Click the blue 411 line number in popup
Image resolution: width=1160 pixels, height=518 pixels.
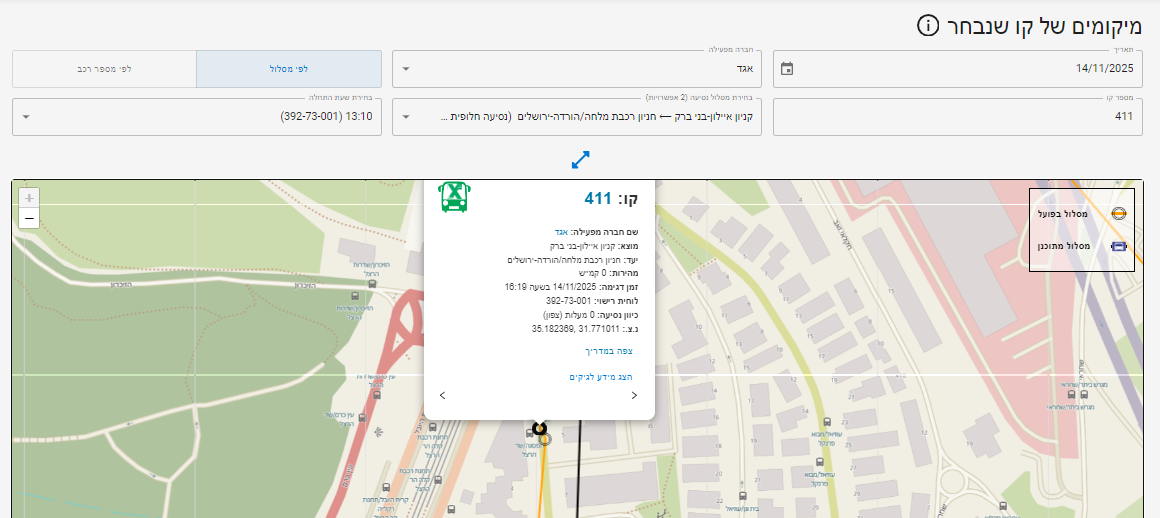tap(598, 198)
